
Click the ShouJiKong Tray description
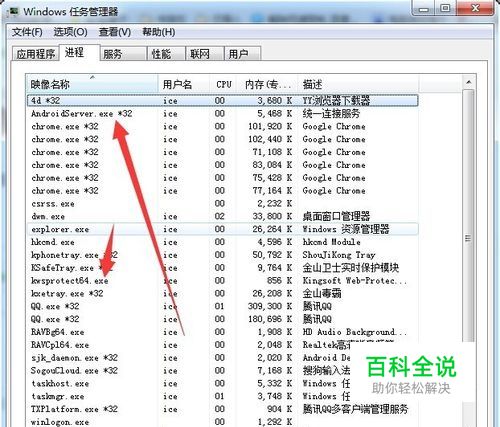click(339, 255)
